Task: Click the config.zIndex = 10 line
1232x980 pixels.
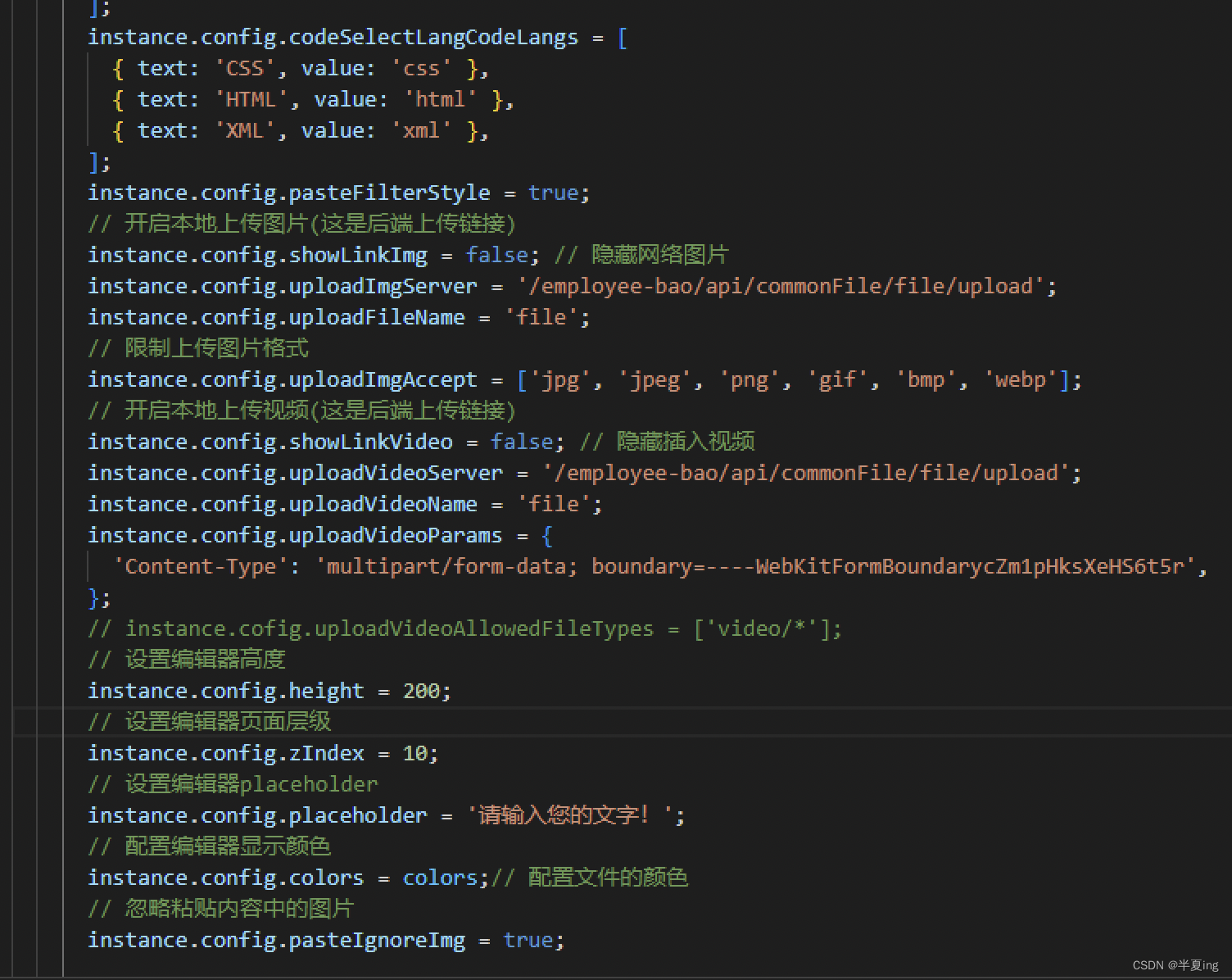Action: point(264,754)
